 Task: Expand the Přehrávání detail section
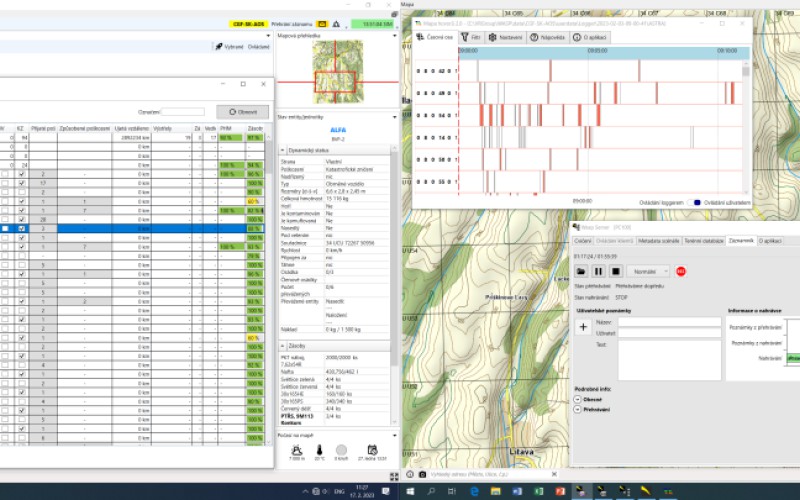[578, 408]
